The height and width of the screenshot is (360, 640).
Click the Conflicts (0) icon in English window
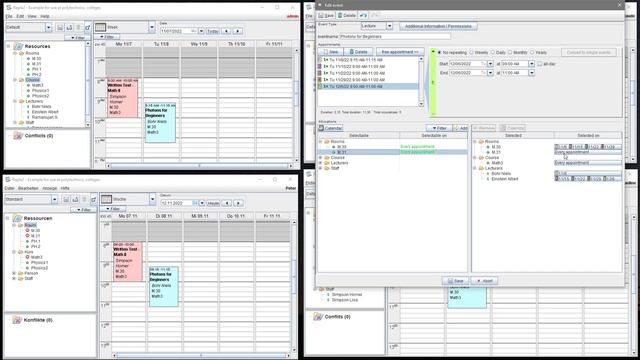point(18,136)
